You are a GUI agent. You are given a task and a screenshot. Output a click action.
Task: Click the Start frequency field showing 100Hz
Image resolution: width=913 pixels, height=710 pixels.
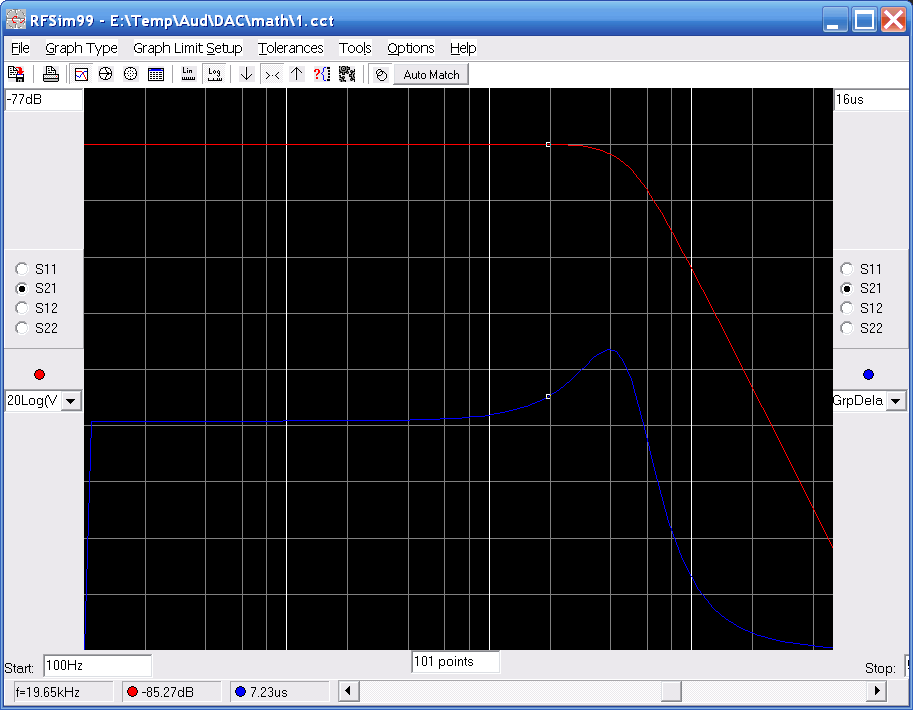click(97, 666)
